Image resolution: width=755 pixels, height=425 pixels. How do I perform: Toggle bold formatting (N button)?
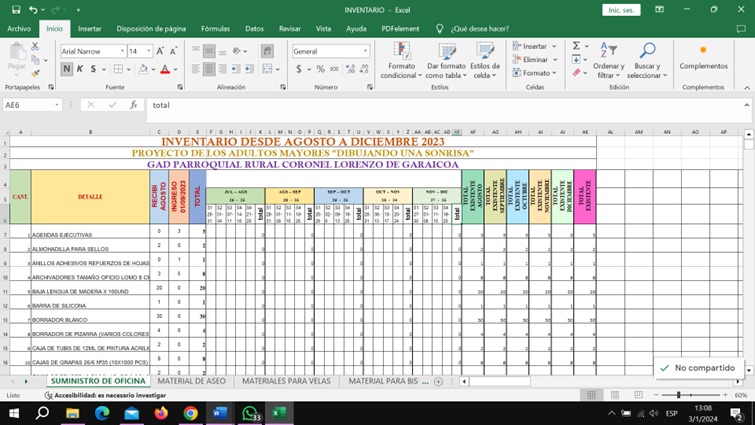click(x=67, y=69)
